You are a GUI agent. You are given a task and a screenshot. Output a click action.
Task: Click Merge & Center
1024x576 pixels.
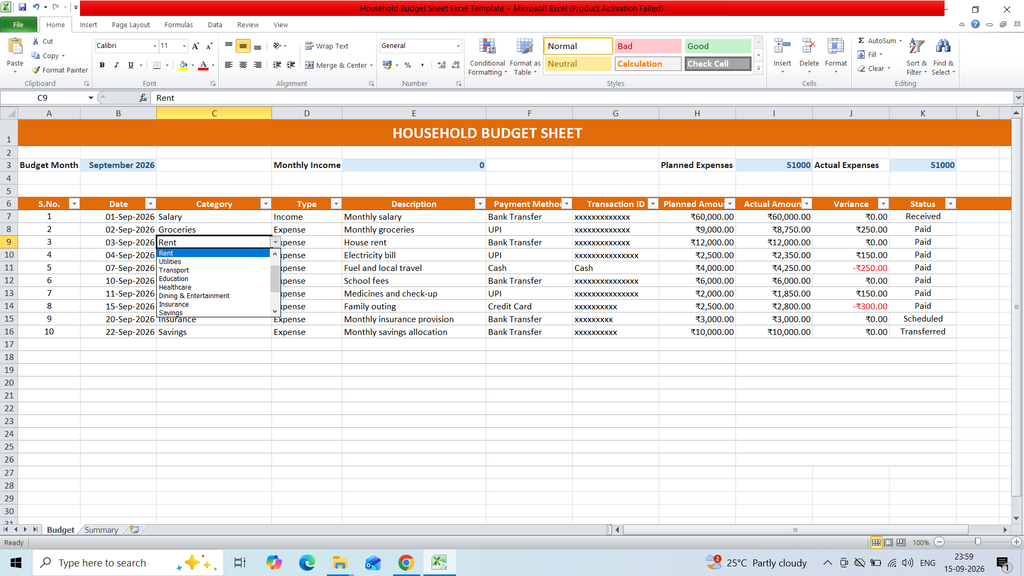338,65
